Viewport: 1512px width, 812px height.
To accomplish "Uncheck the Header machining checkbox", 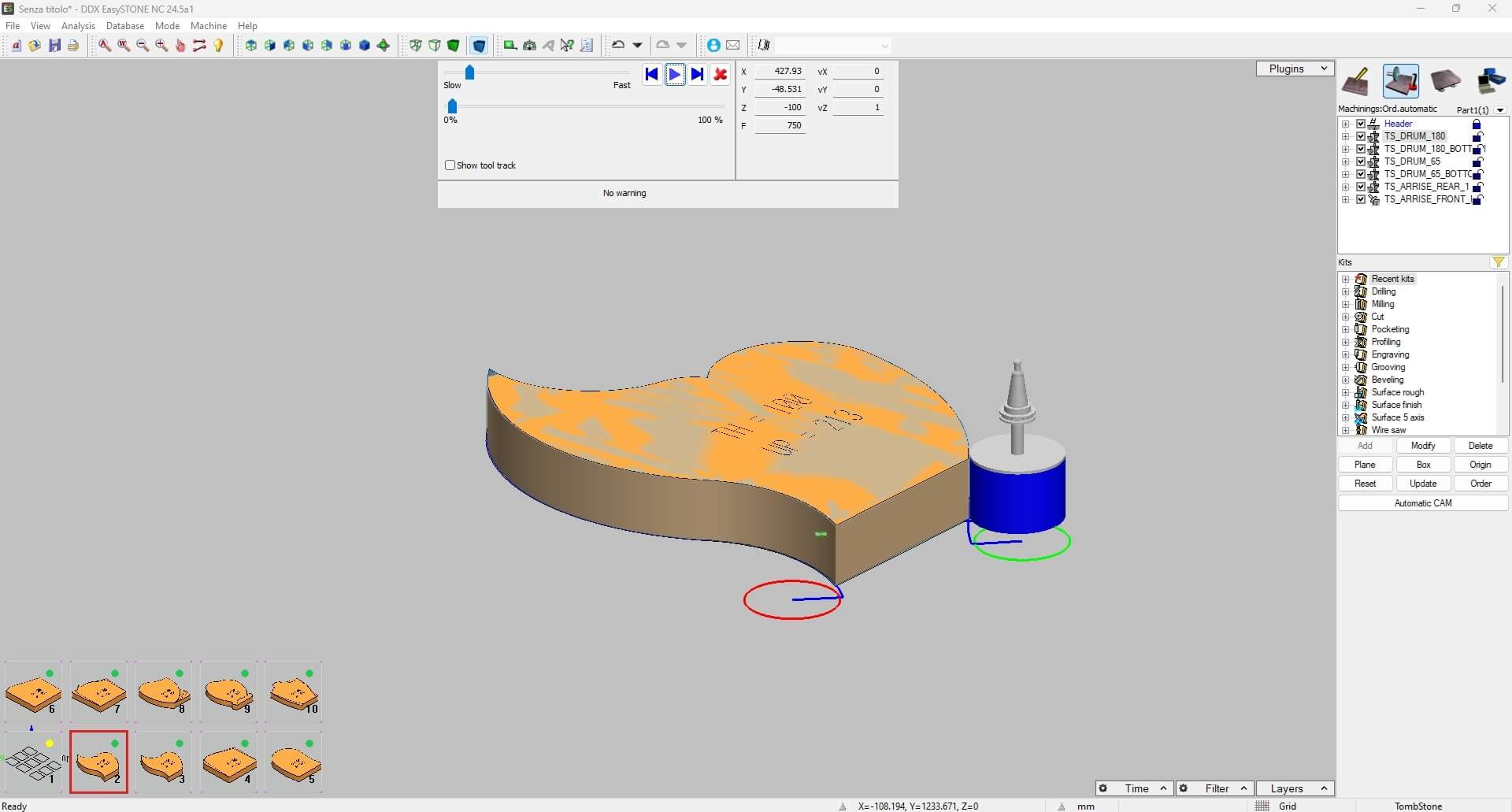I will click(1361, 124).
